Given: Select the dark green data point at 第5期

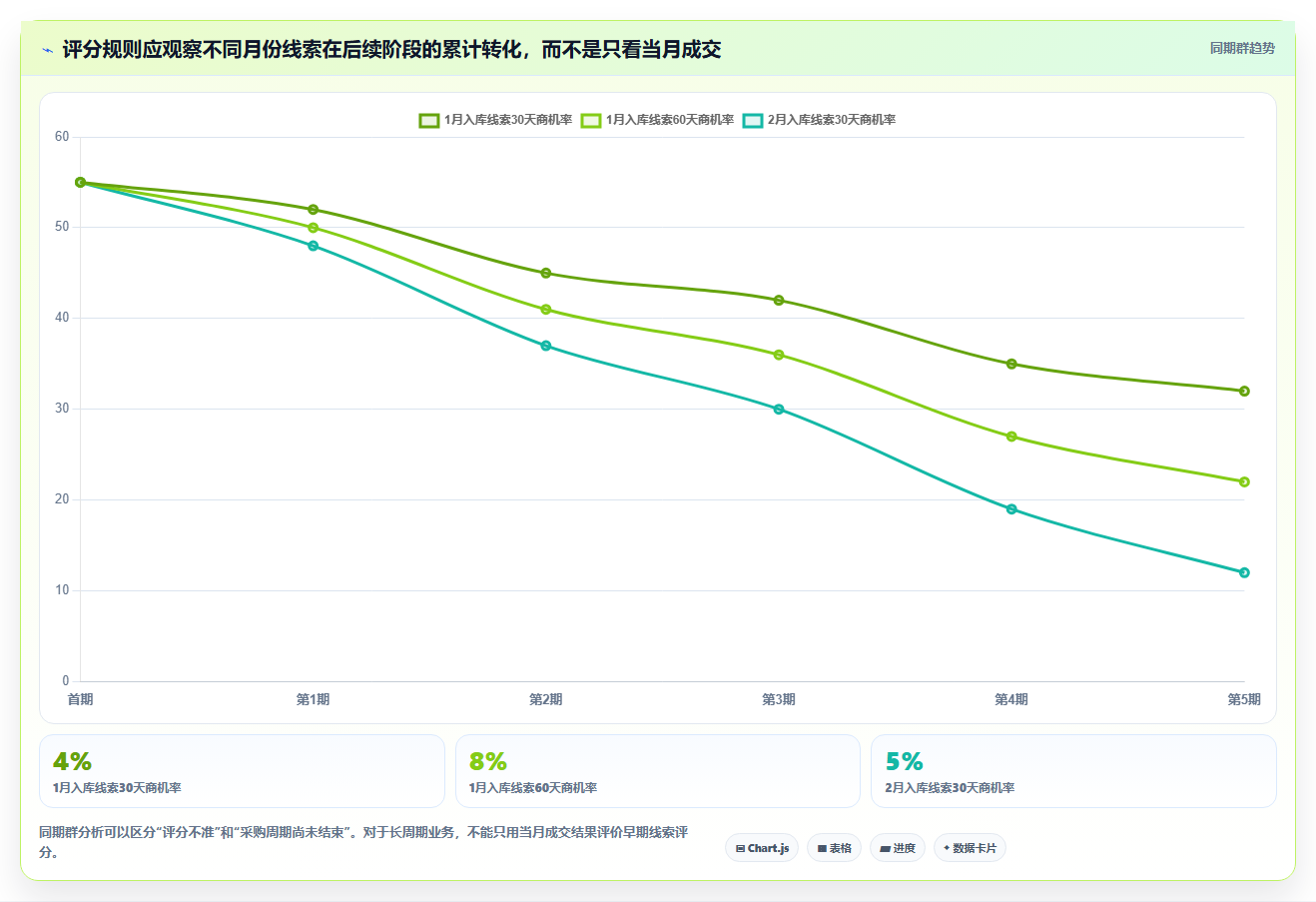Looking at the screenshot, I should pyautogui.click(x=1244, y=392).
